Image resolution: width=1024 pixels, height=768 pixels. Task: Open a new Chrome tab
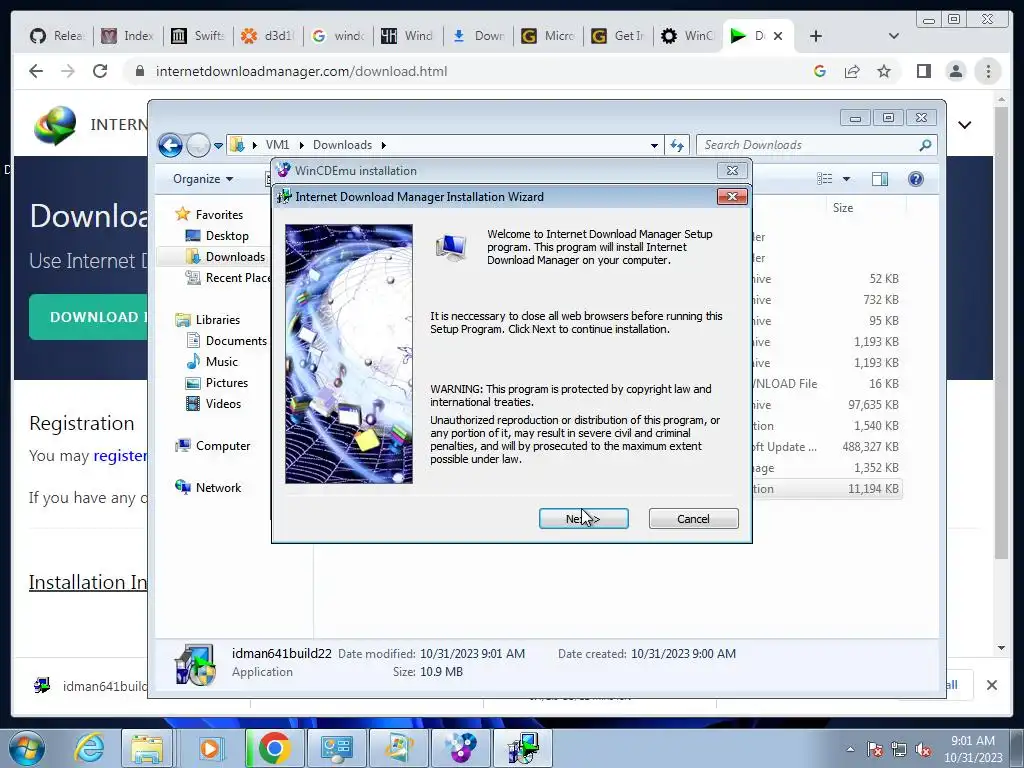[816, 36]
